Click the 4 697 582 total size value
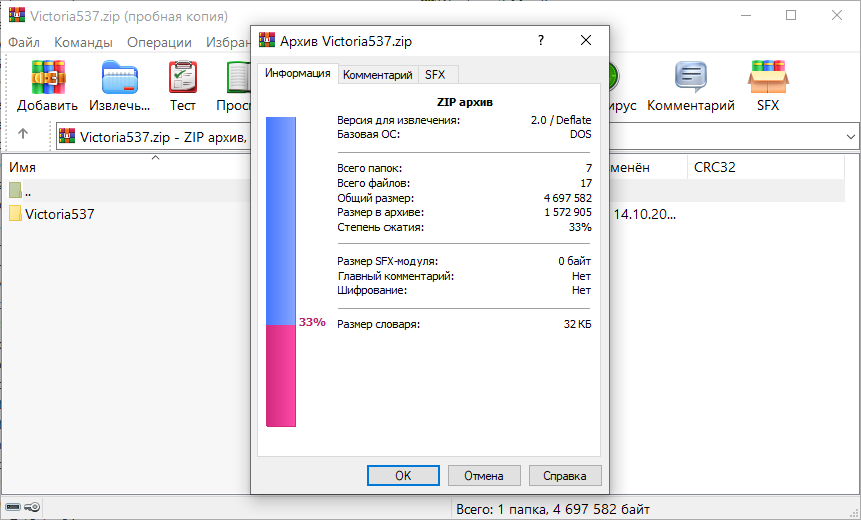 point(568,198)
